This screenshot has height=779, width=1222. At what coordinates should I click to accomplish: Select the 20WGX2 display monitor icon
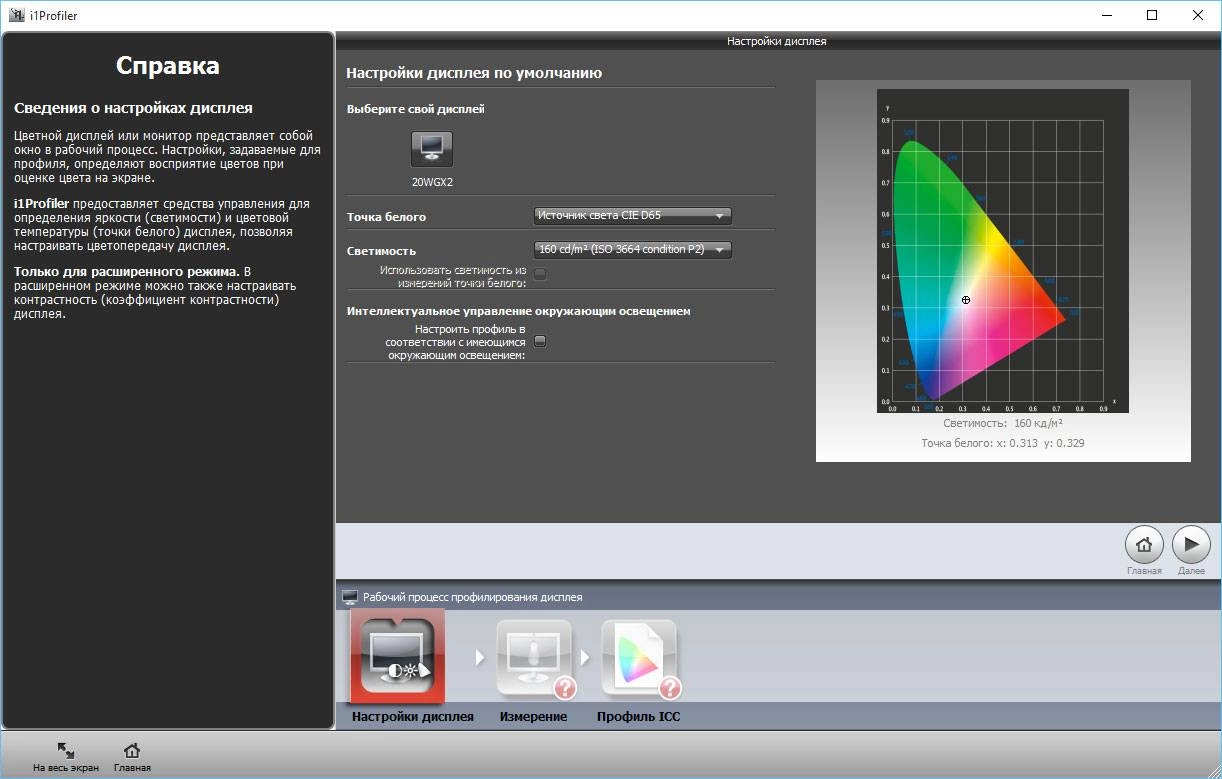tap(432, 148)
